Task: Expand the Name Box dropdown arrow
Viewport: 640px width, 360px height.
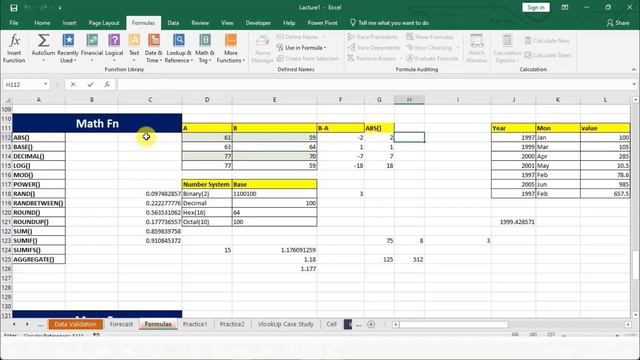Action: click(45, 84)
